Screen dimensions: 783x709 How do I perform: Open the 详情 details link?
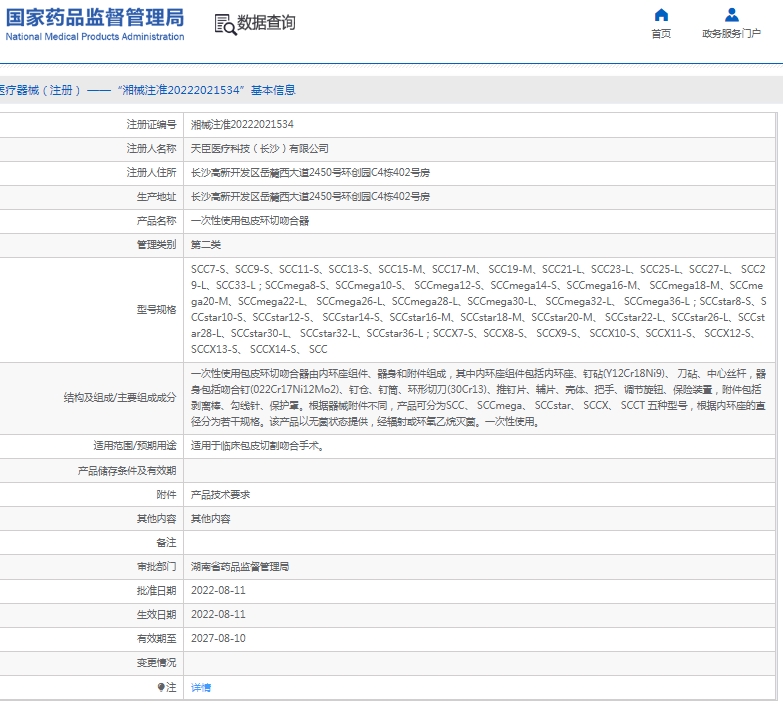(201, 688)
